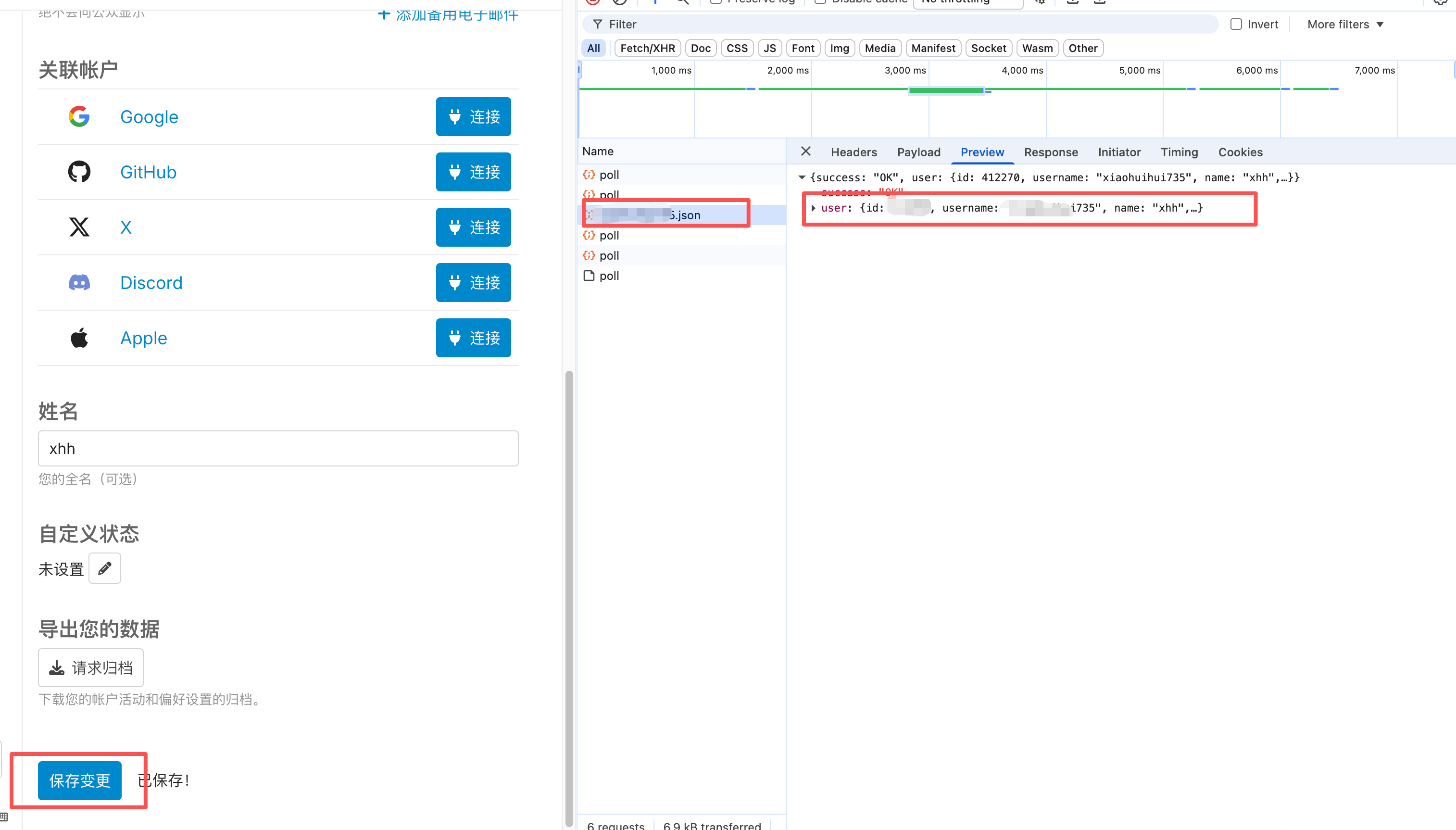The width and height of the screenshot is (1456, 830).
Task: Select the blurred .json request row
Action: [x=681, y=215]
